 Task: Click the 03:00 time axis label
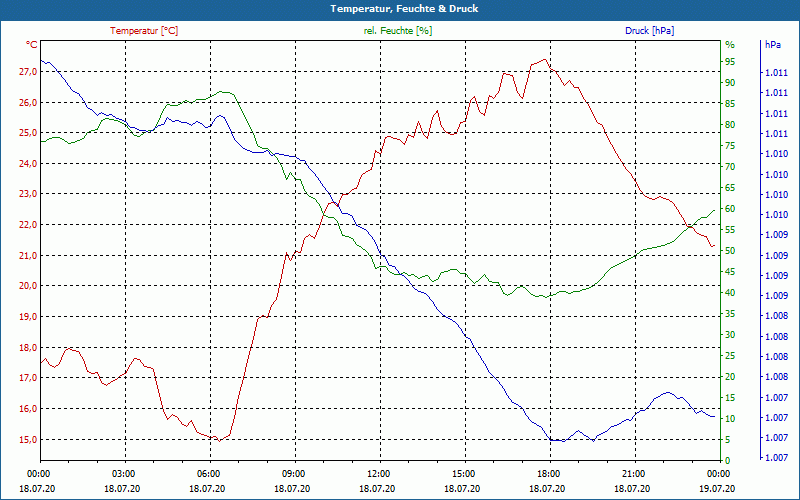[122, 473]
